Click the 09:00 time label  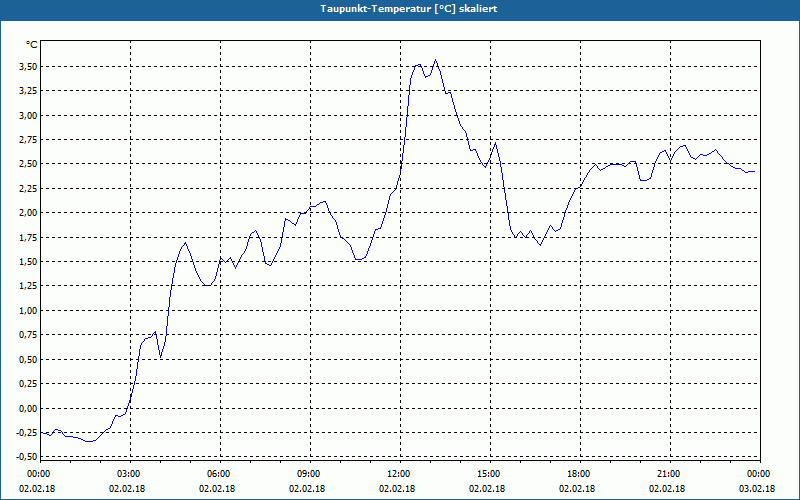pos(310,474)
